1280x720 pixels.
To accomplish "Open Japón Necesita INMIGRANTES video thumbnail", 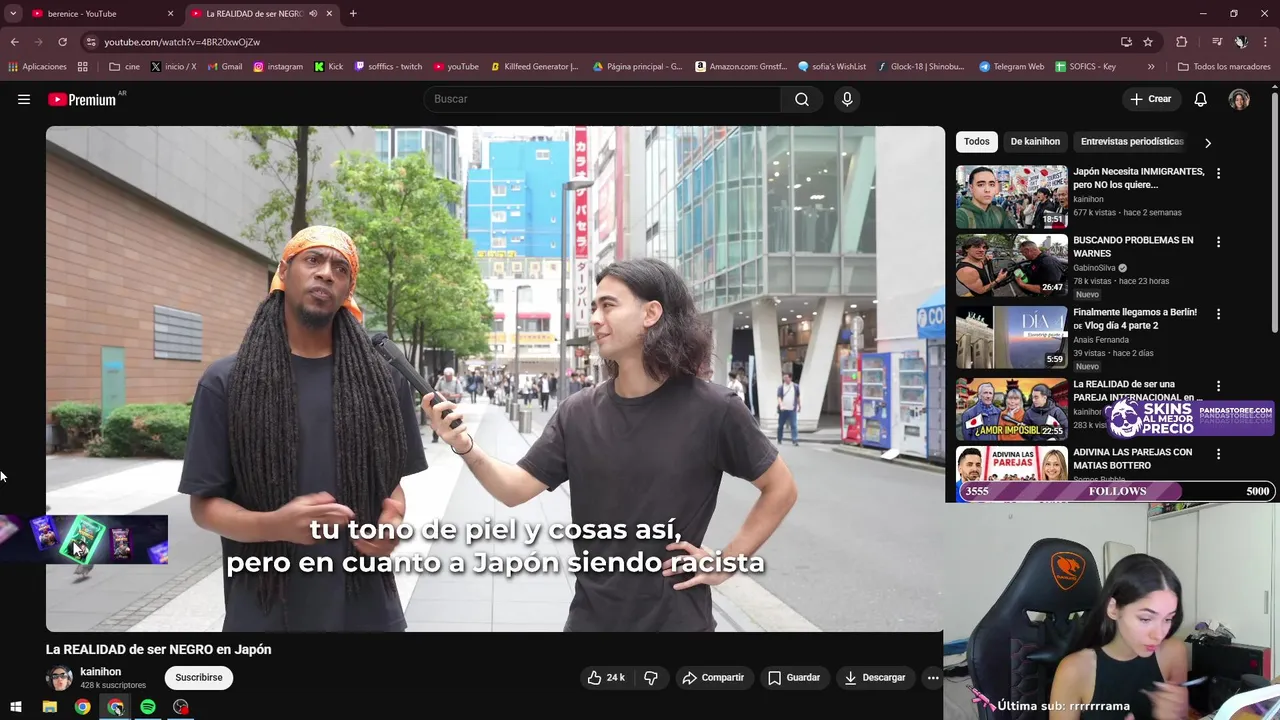I will (x=1011, y=197).
